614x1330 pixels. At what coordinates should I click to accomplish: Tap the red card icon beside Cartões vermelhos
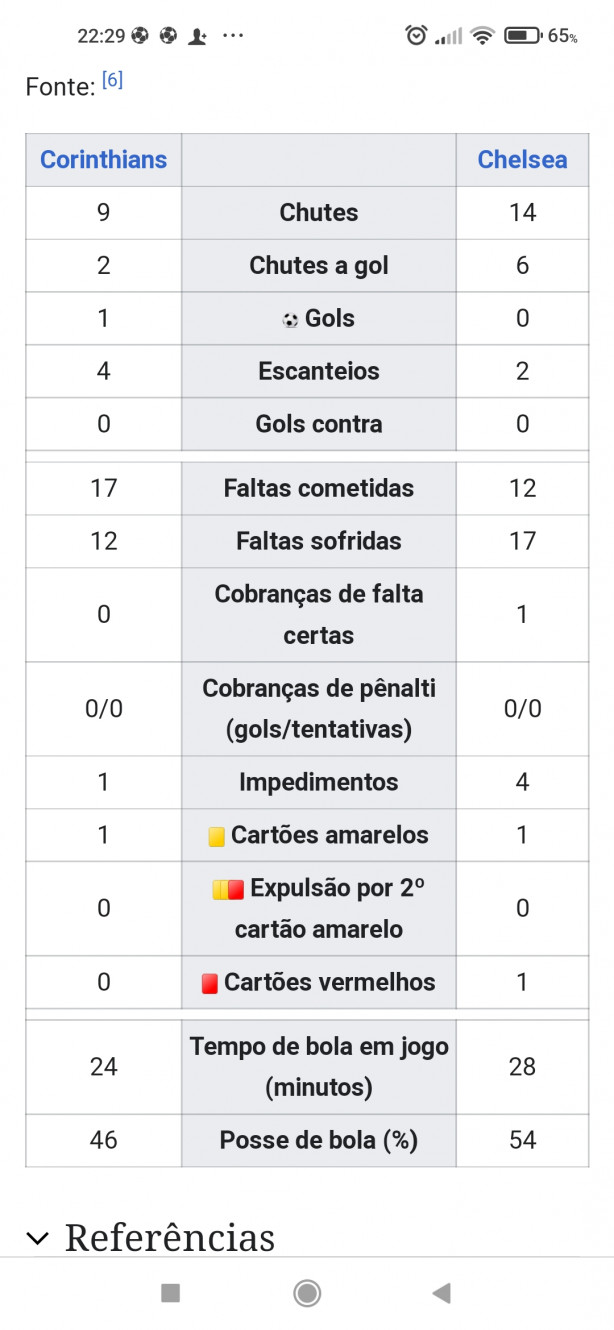[209, 984]
